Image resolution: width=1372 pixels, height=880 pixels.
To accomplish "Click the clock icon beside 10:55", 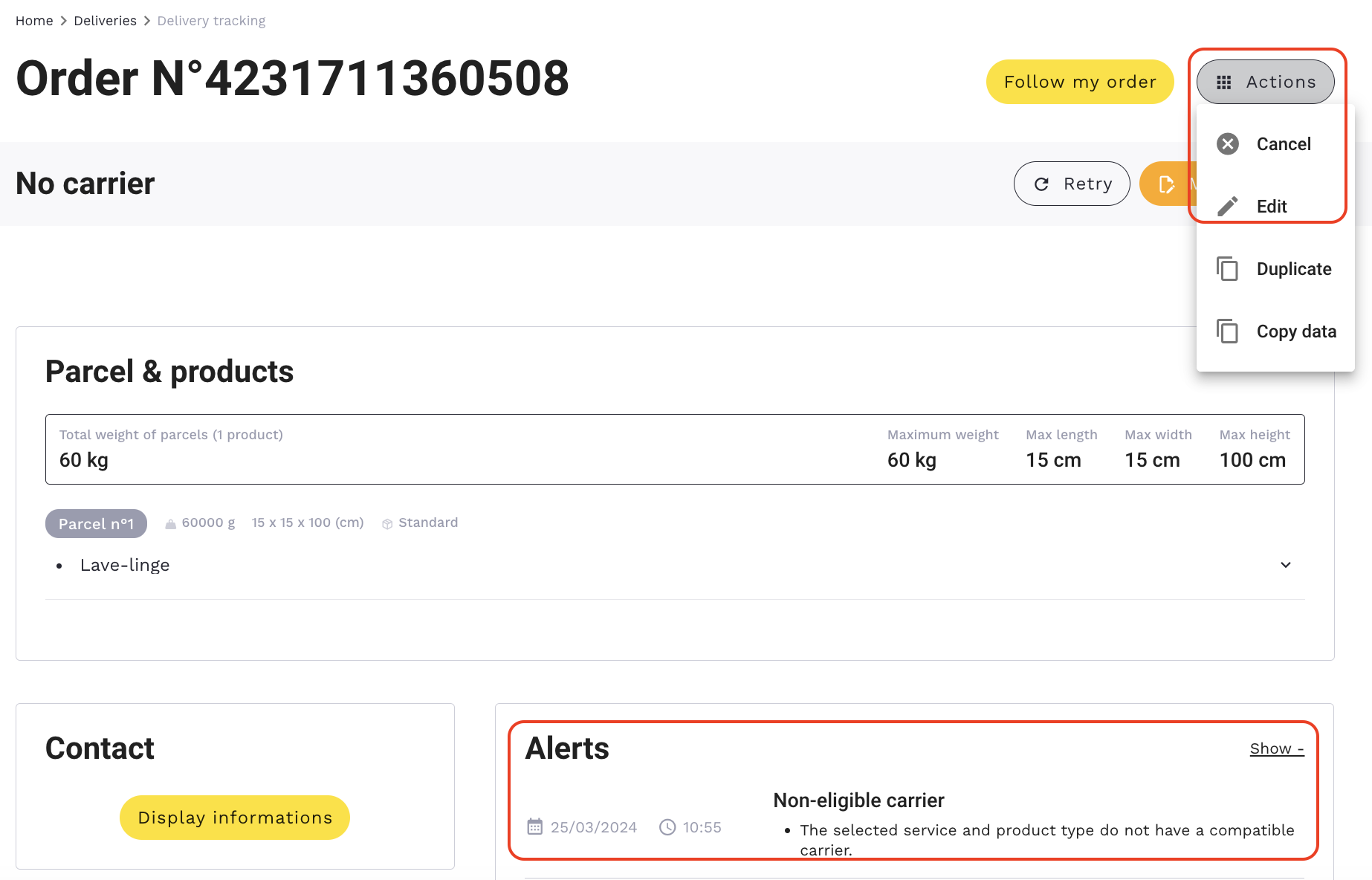I will tap(667, 826).
